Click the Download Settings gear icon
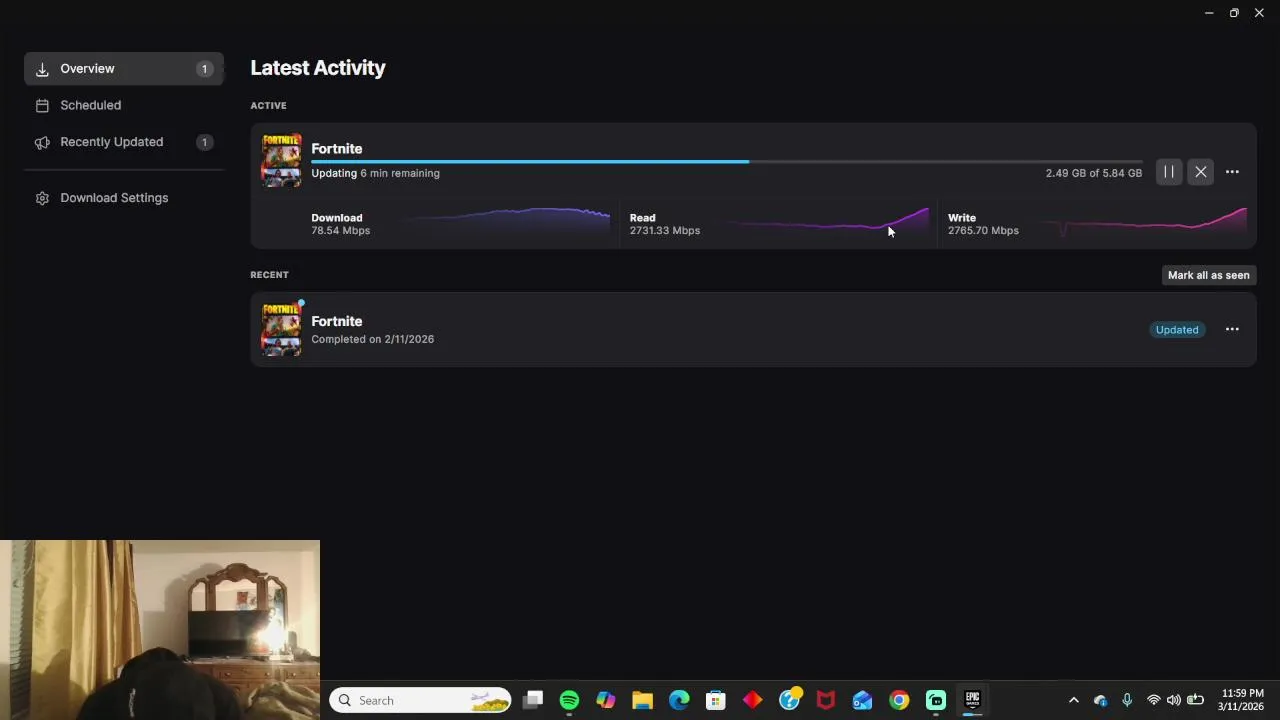 point(42,198)
